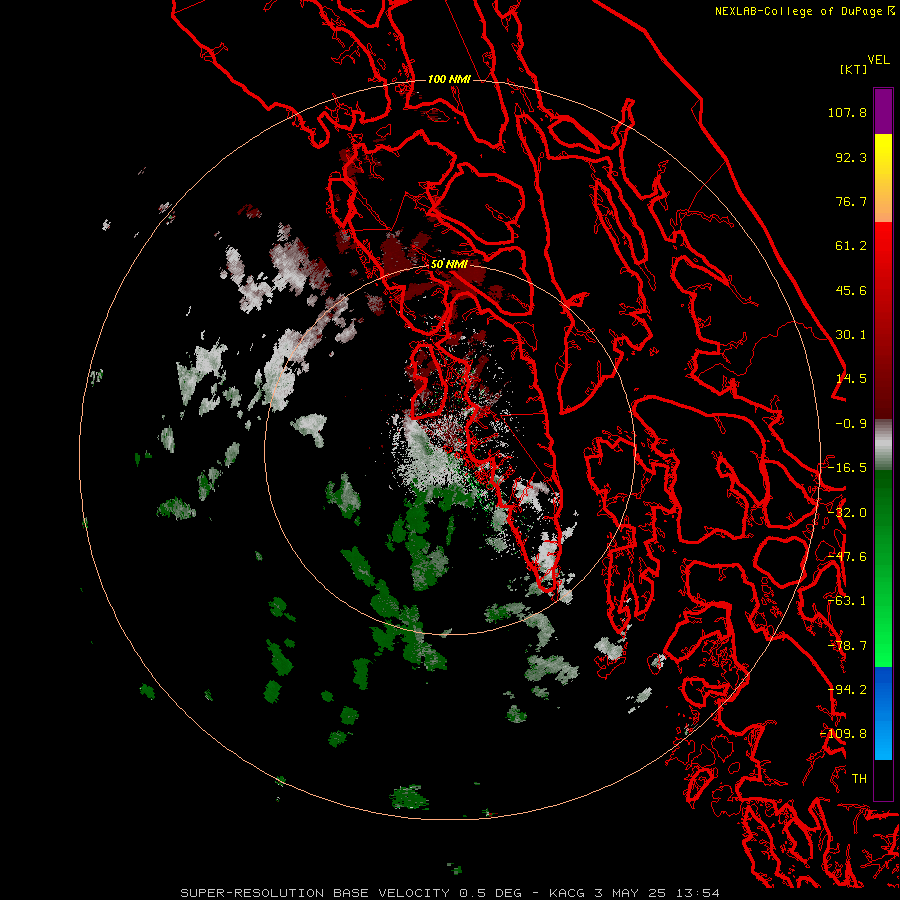Screen dimensions: 900x900
Task: Click the 107.8 velocity scale value
Action: click(847, 112)
